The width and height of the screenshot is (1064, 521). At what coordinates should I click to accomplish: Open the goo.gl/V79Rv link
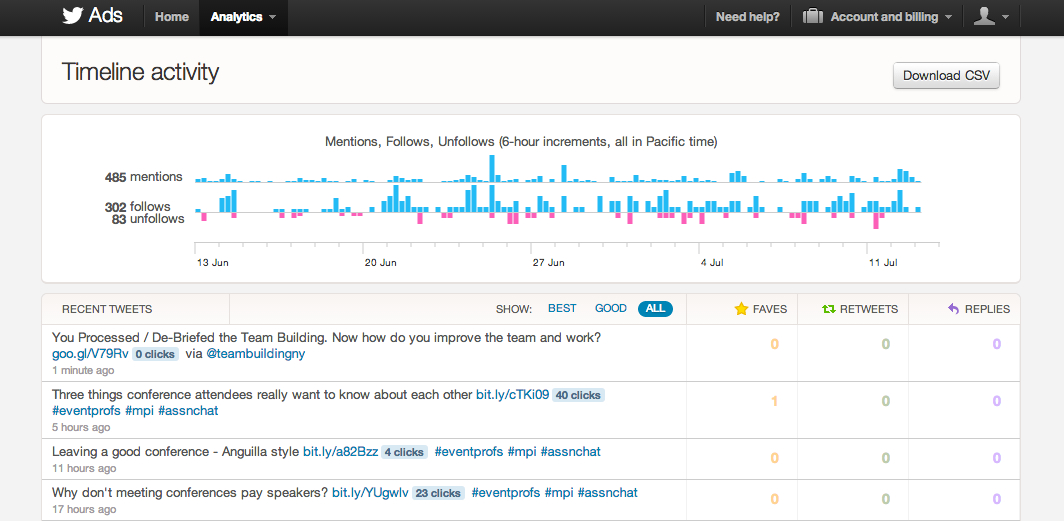tap(90, 354)
